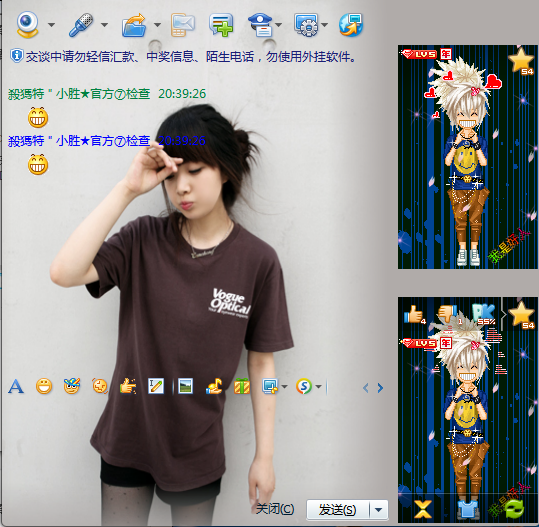
Task: Give thumbs down to avatar show
Action: point(449,314)
